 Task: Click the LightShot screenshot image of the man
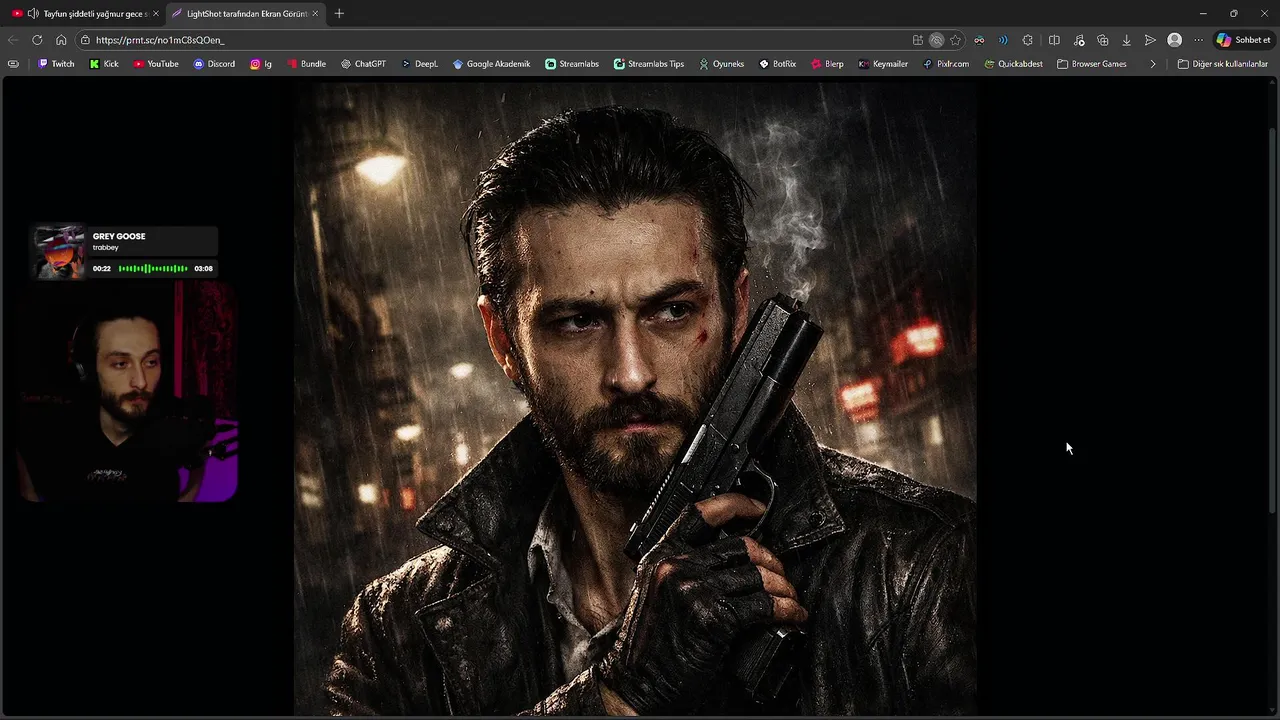[x=635, y=398]
